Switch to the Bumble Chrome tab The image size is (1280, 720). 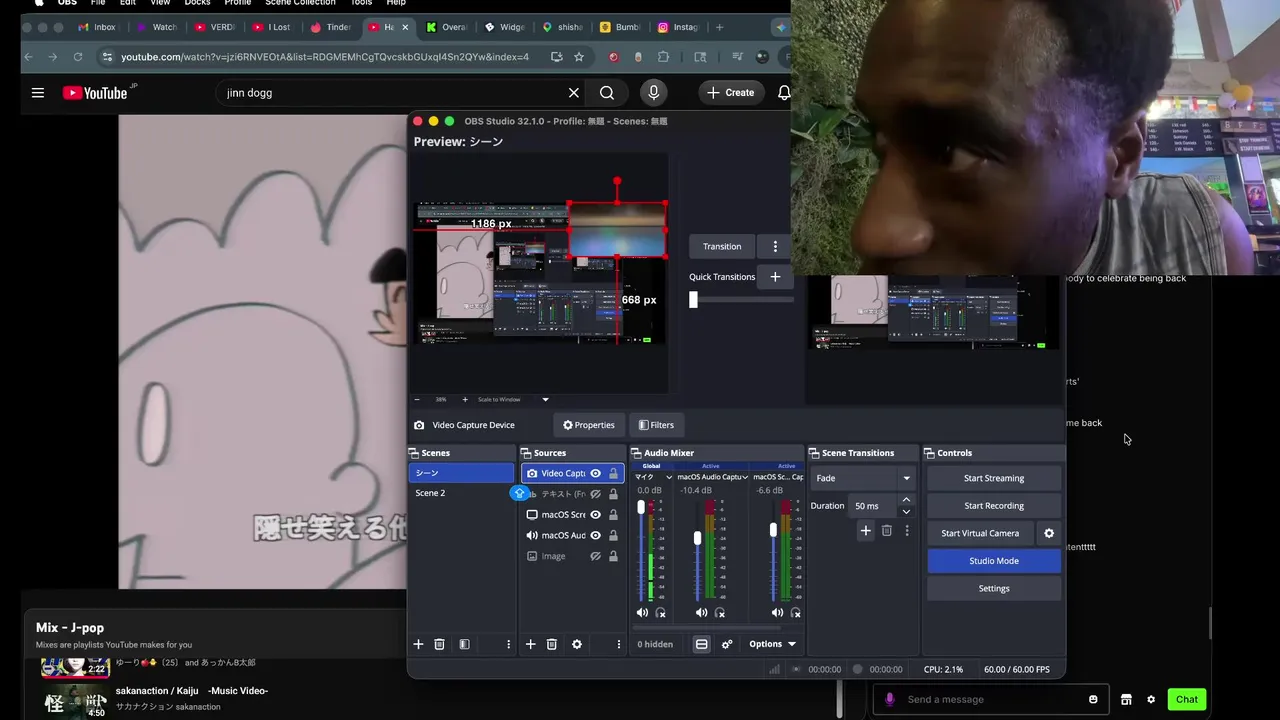point(620,27)
